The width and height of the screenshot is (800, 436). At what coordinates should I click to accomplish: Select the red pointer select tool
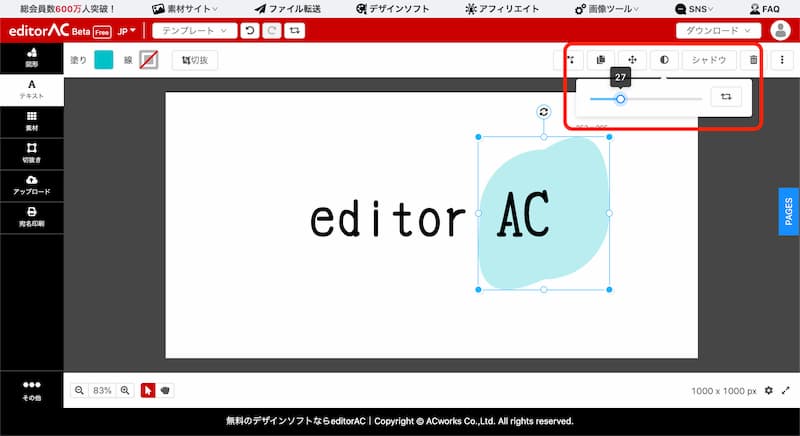148,390
